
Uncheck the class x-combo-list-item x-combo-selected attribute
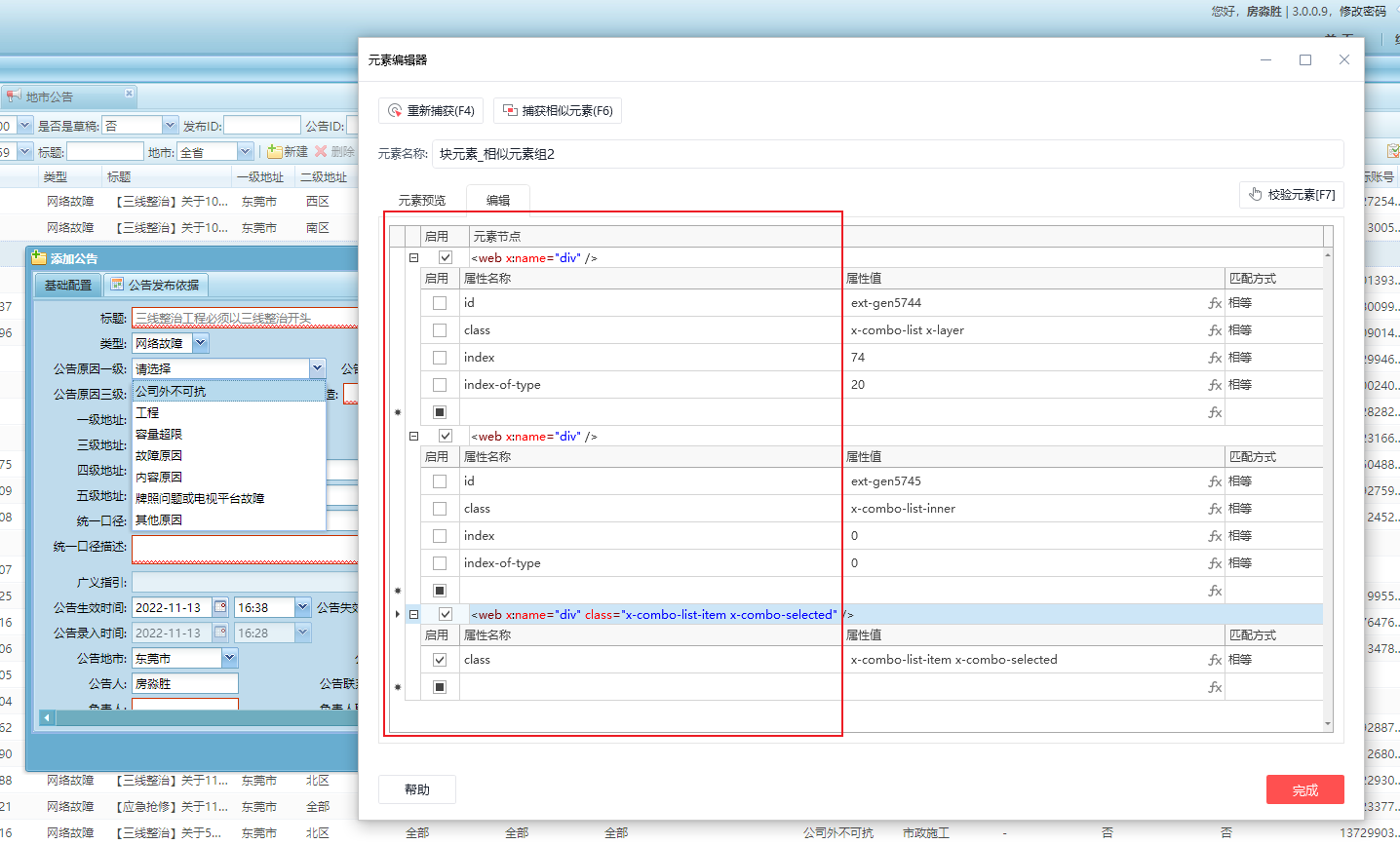click(x=440, y=660)
